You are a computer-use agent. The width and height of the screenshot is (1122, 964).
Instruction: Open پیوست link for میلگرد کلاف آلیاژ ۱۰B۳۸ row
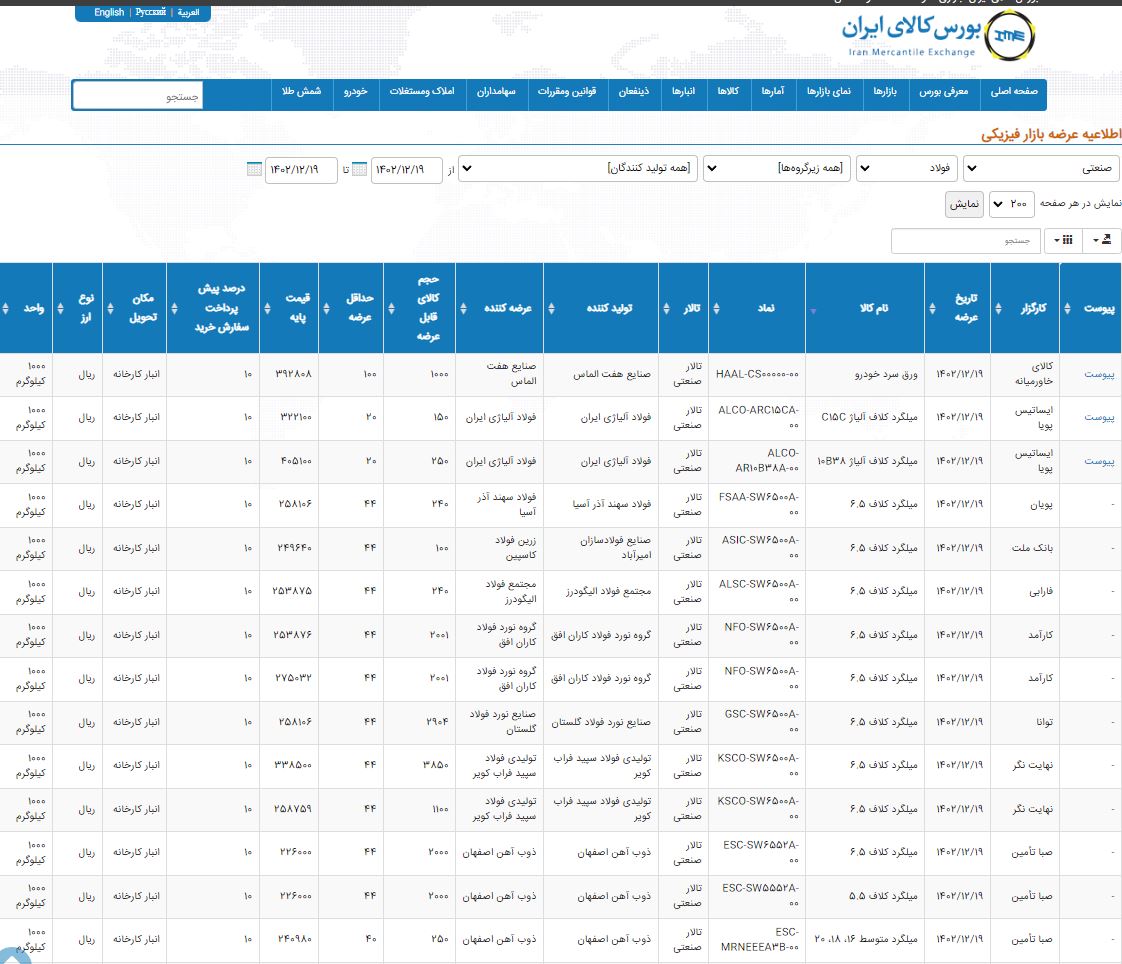point(1099,462)
